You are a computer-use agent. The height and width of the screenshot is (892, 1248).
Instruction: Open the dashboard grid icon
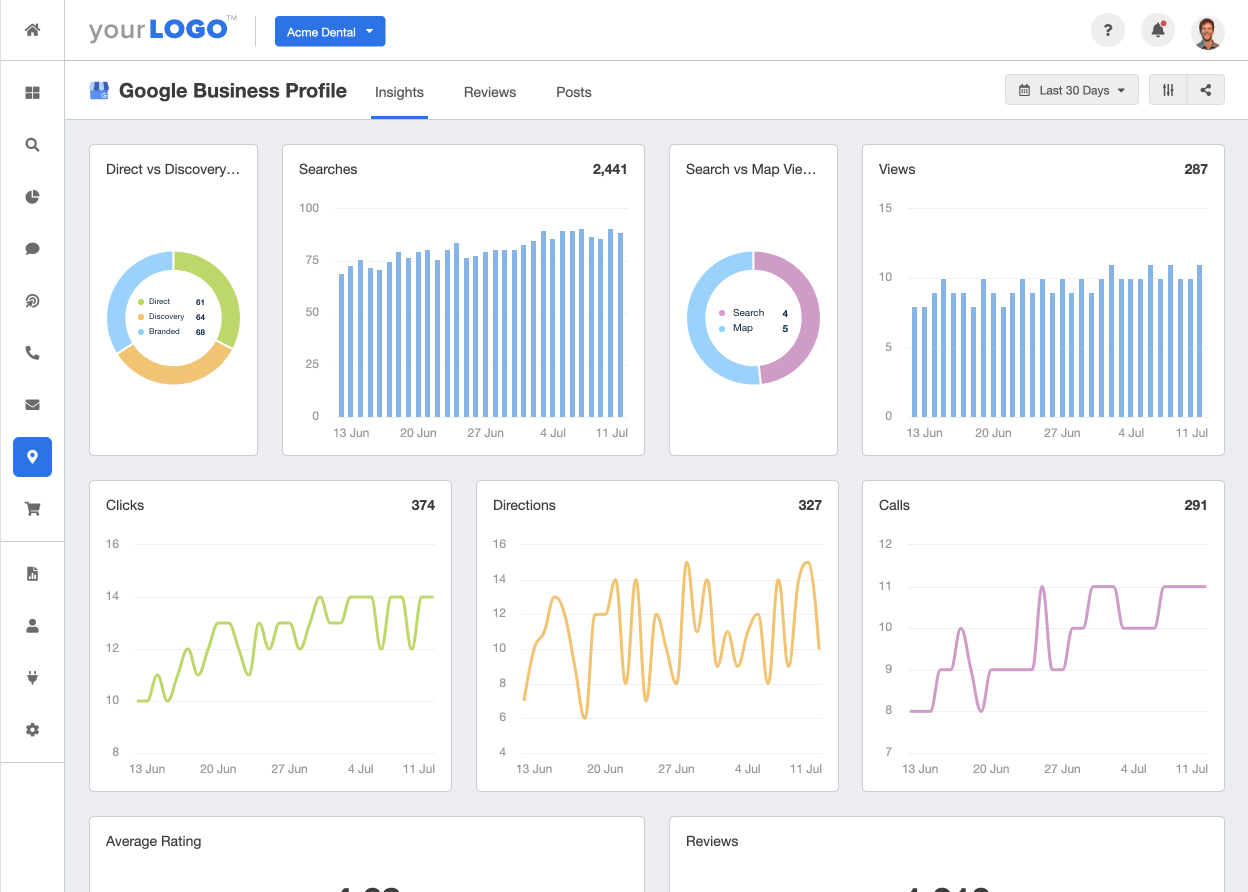pyautogui.click(x=32, y=93)
